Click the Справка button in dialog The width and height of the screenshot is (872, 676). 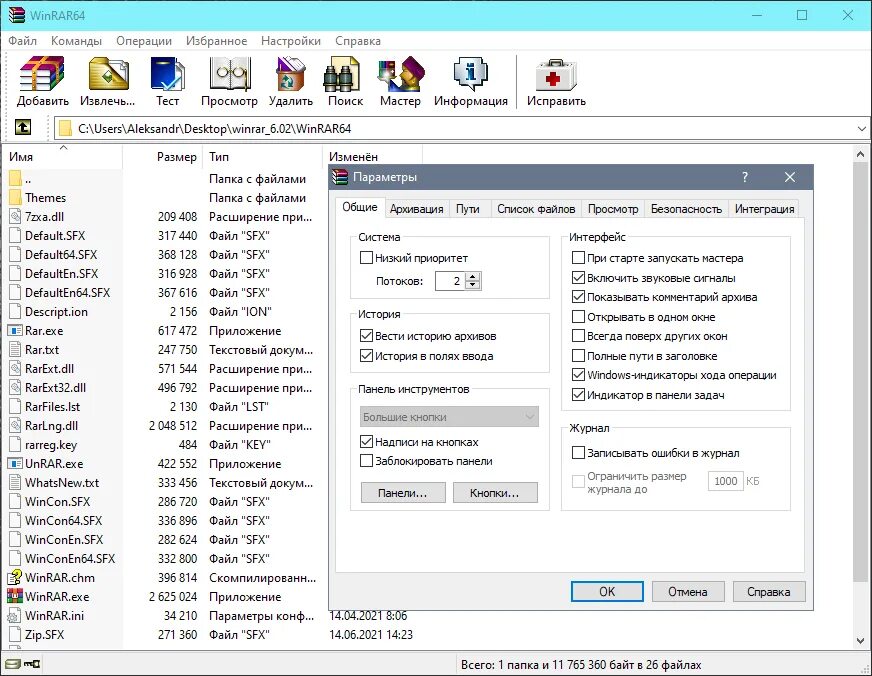click(x=769, y=592)
